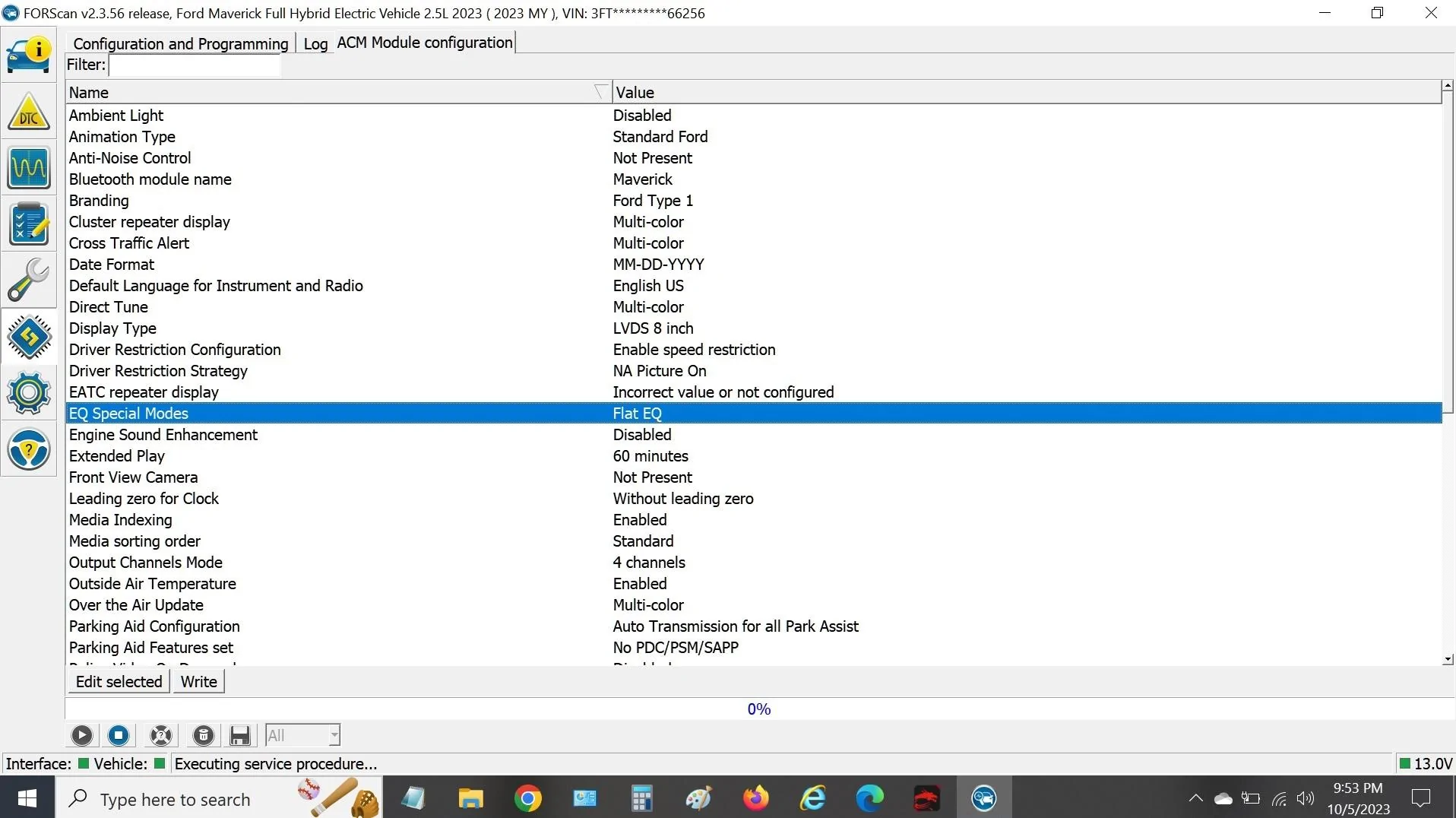Click the Edit selected button

click(119, 681)
